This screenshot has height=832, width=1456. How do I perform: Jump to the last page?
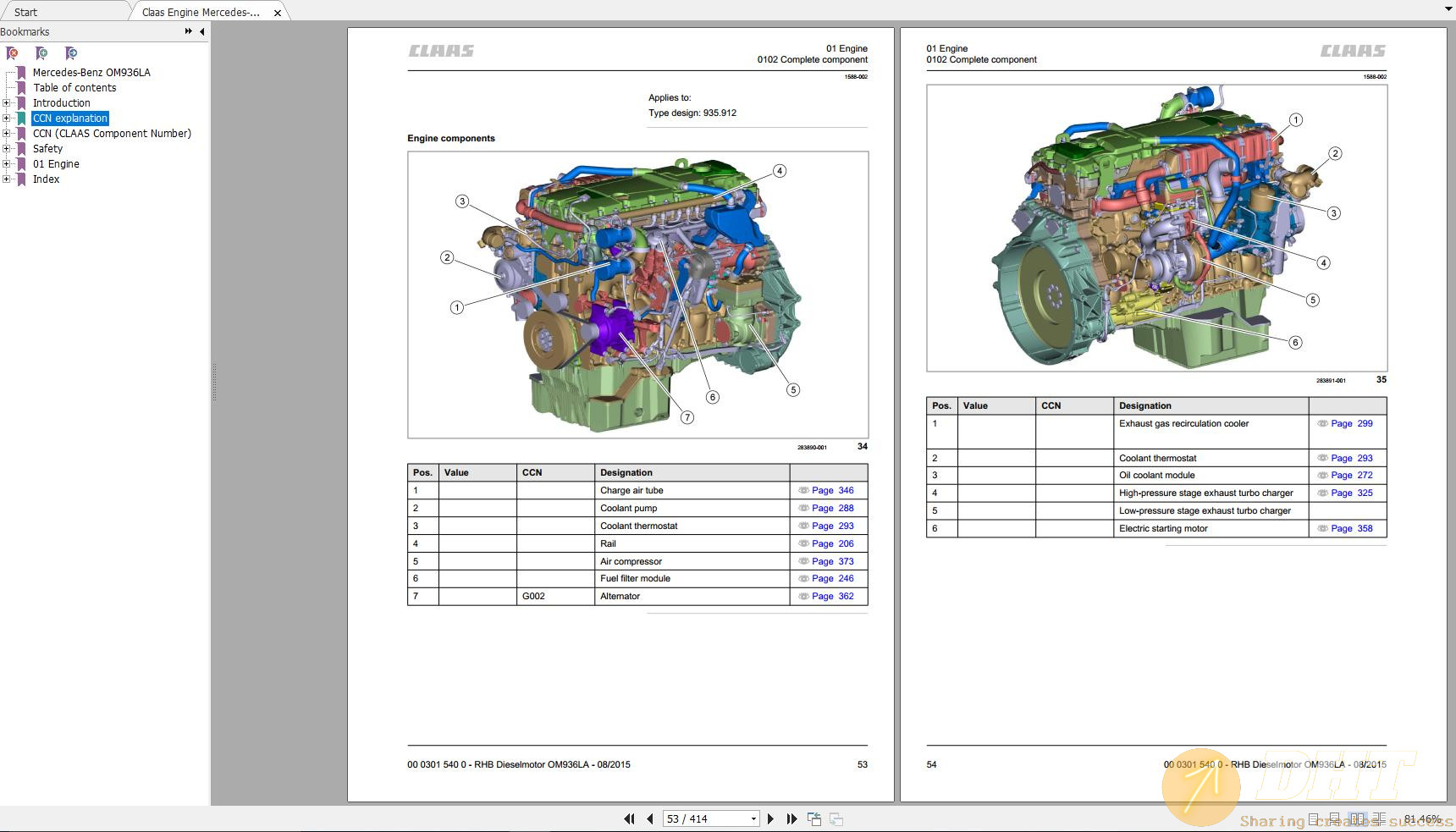tap(791, 818)
